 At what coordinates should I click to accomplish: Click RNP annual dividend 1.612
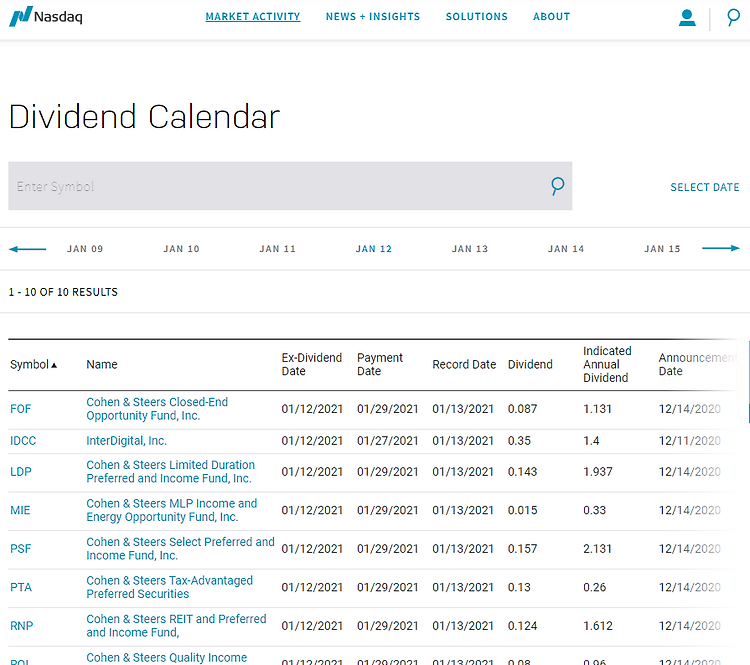pos(597,626)
